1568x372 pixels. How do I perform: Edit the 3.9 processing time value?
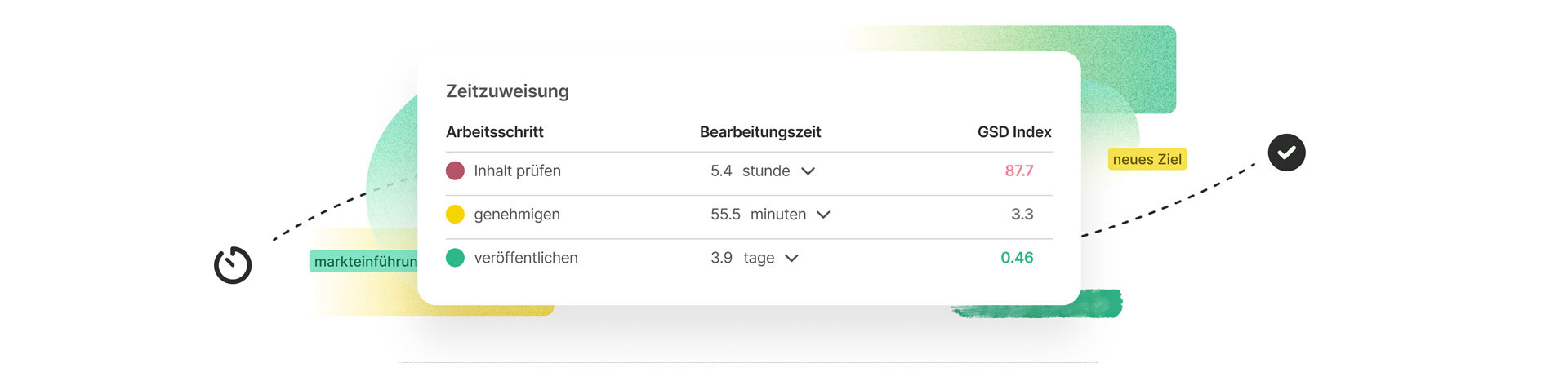pyautogui.click(x=721, y=258)
